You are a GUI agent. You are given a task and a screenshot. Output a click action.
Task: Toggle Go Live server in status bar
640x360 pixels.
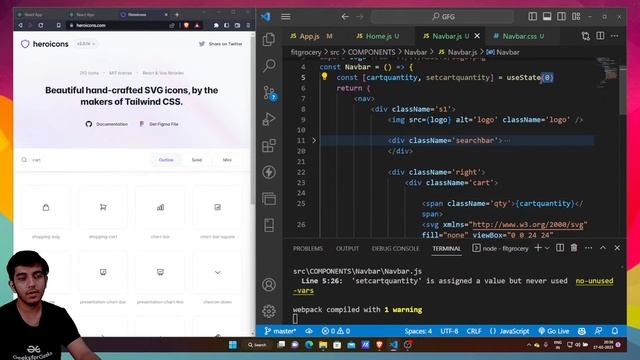(553, 331)
